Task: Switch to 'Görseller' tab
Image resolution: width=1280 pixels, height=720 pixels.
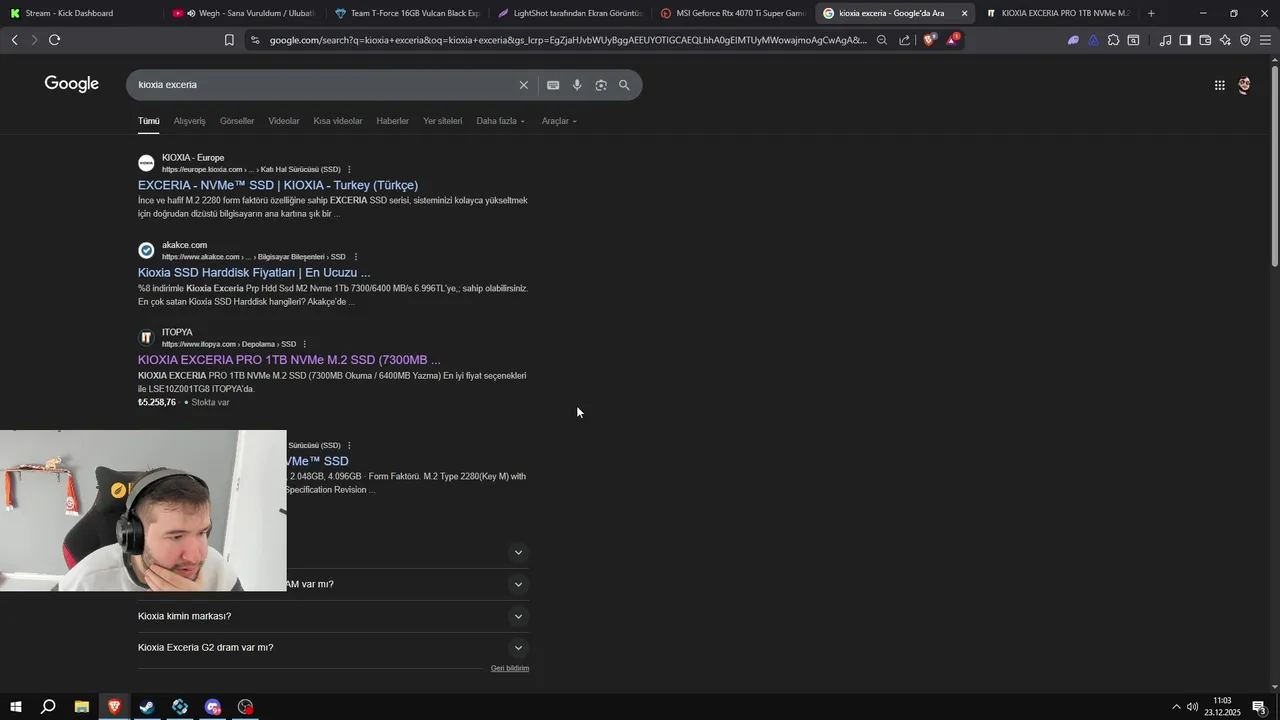Action: point(237,121)
